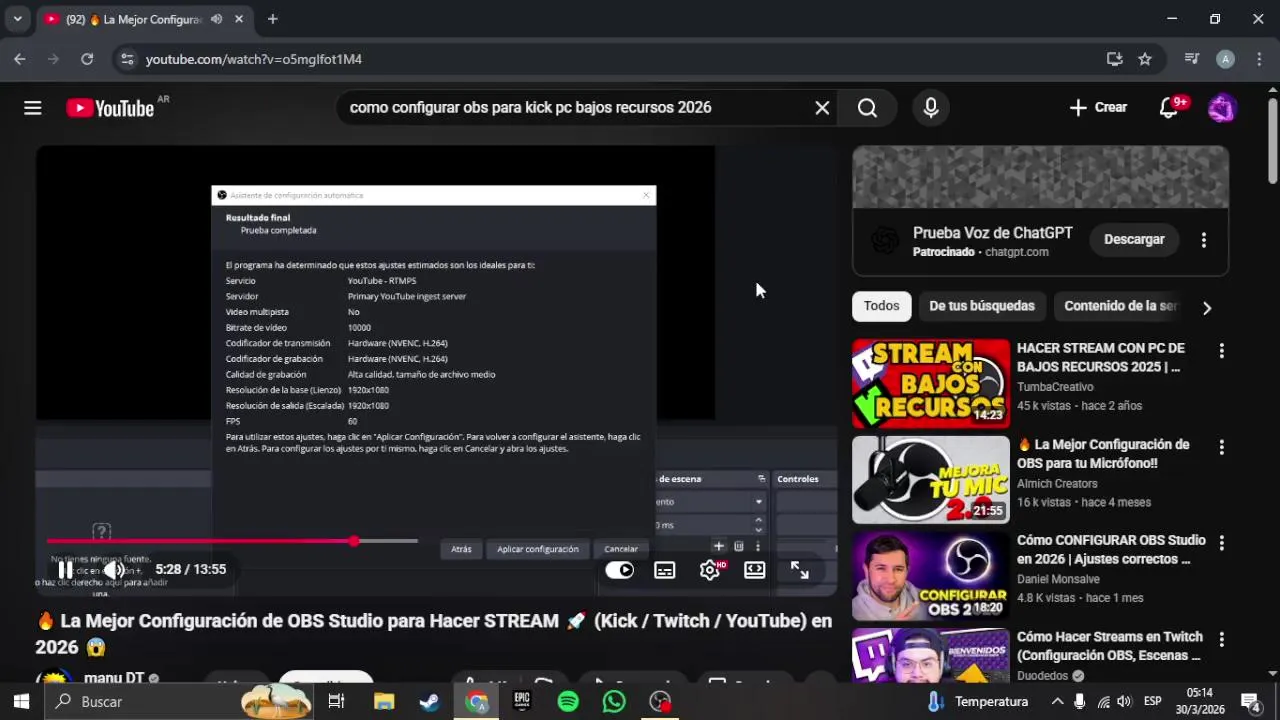Open Steam from the taskbar
1280x720 pixels.
[x=429, y=702]
